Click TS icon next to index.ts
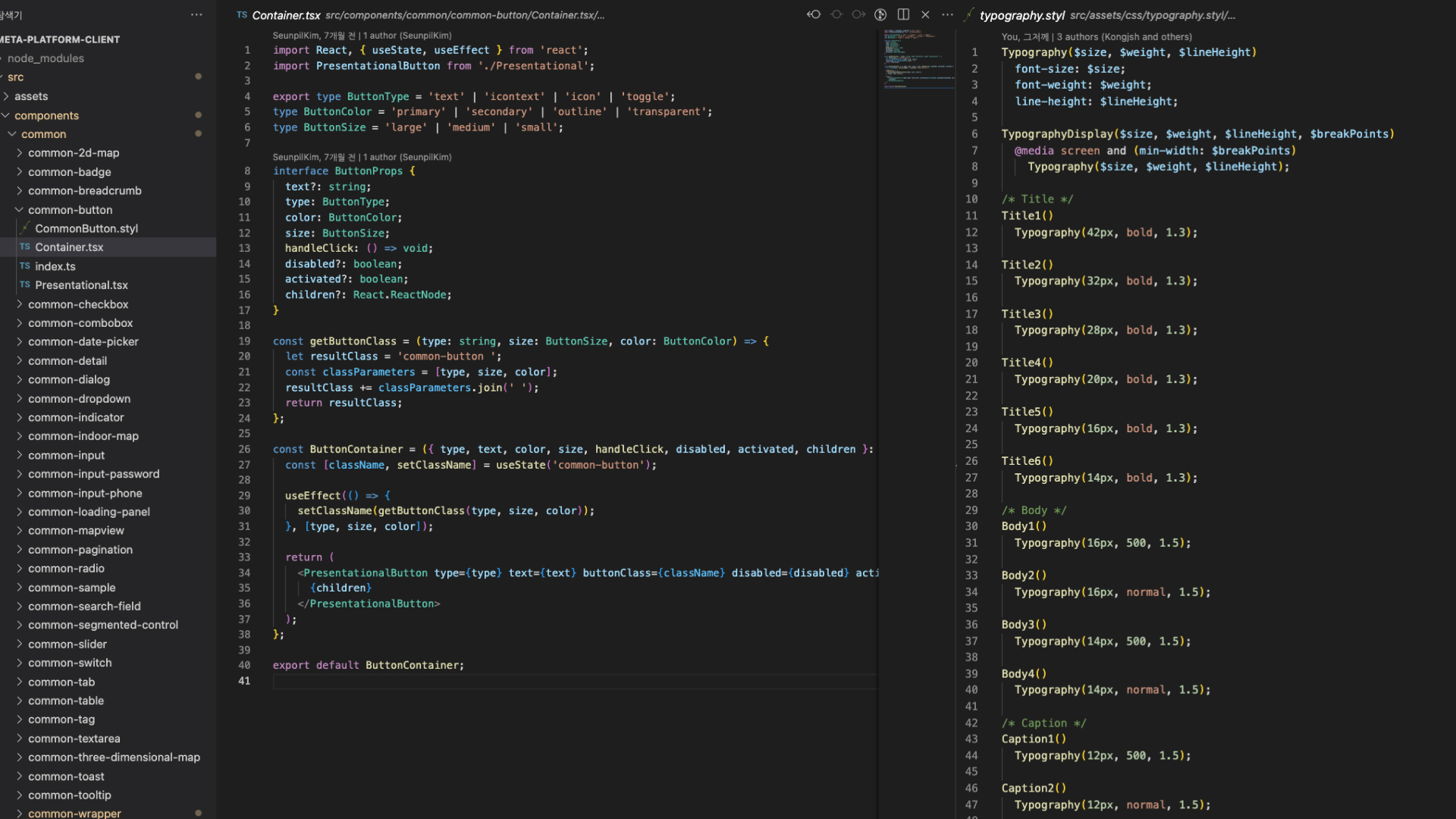The height and width of the screenshot is (819, 1456). click(25, 266)
